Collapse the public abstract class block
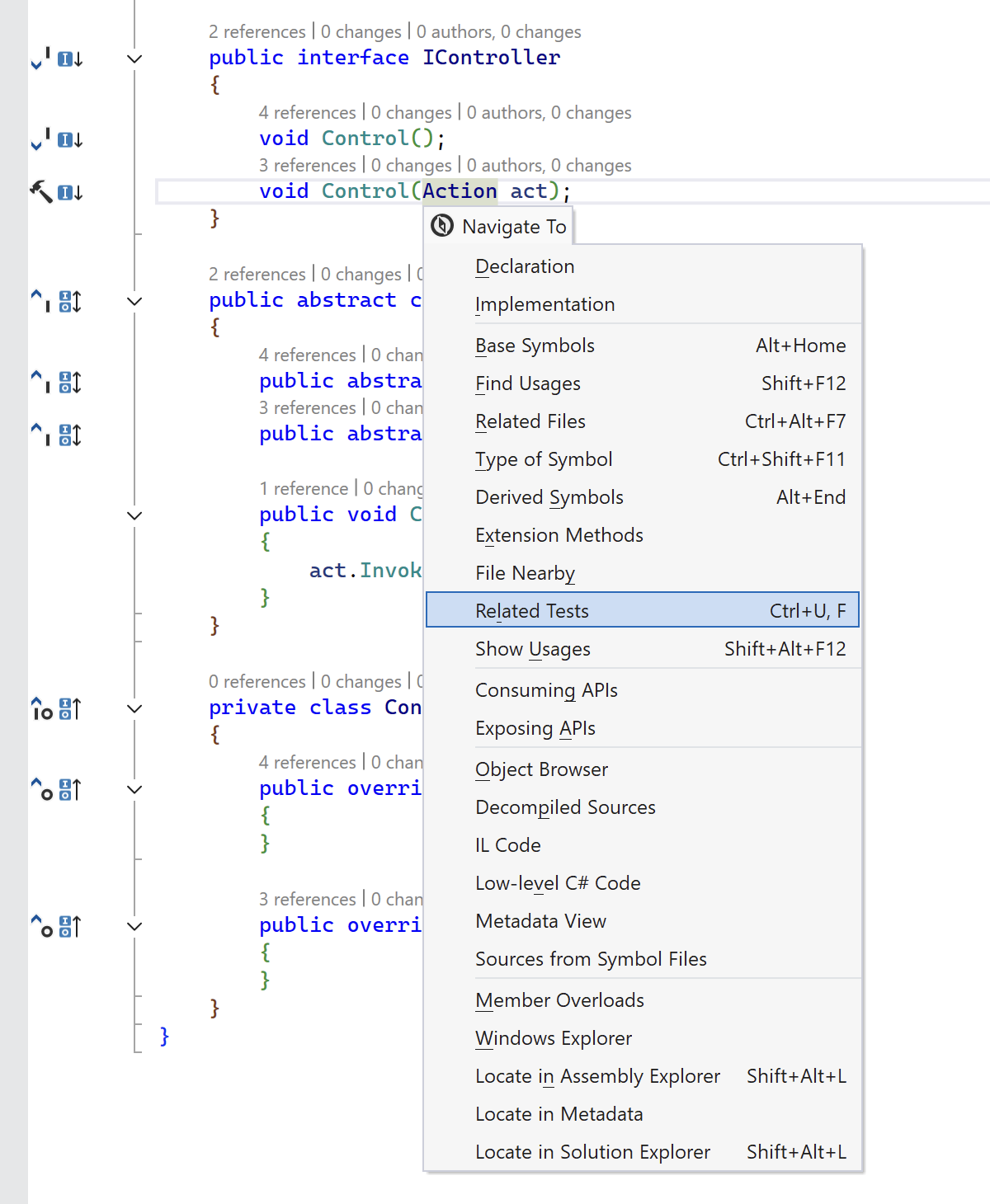 (x=134, y=302)
